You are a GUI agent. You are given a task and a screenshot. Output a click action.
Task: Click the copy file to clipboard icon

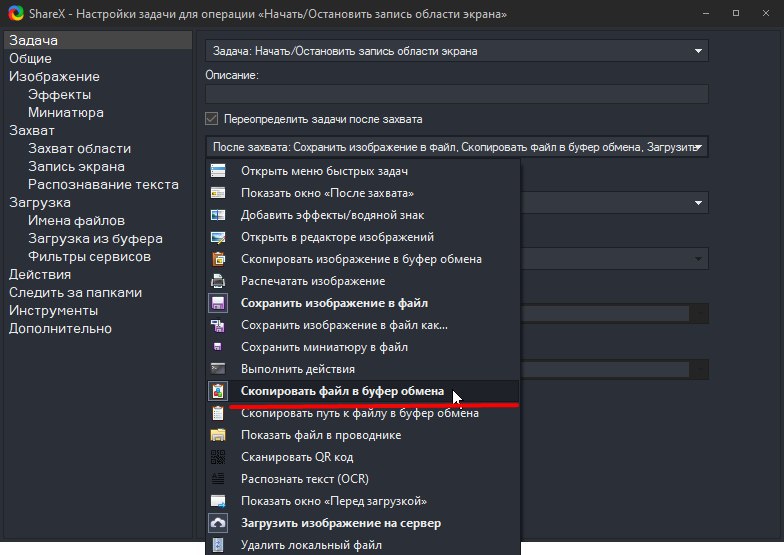218,390
